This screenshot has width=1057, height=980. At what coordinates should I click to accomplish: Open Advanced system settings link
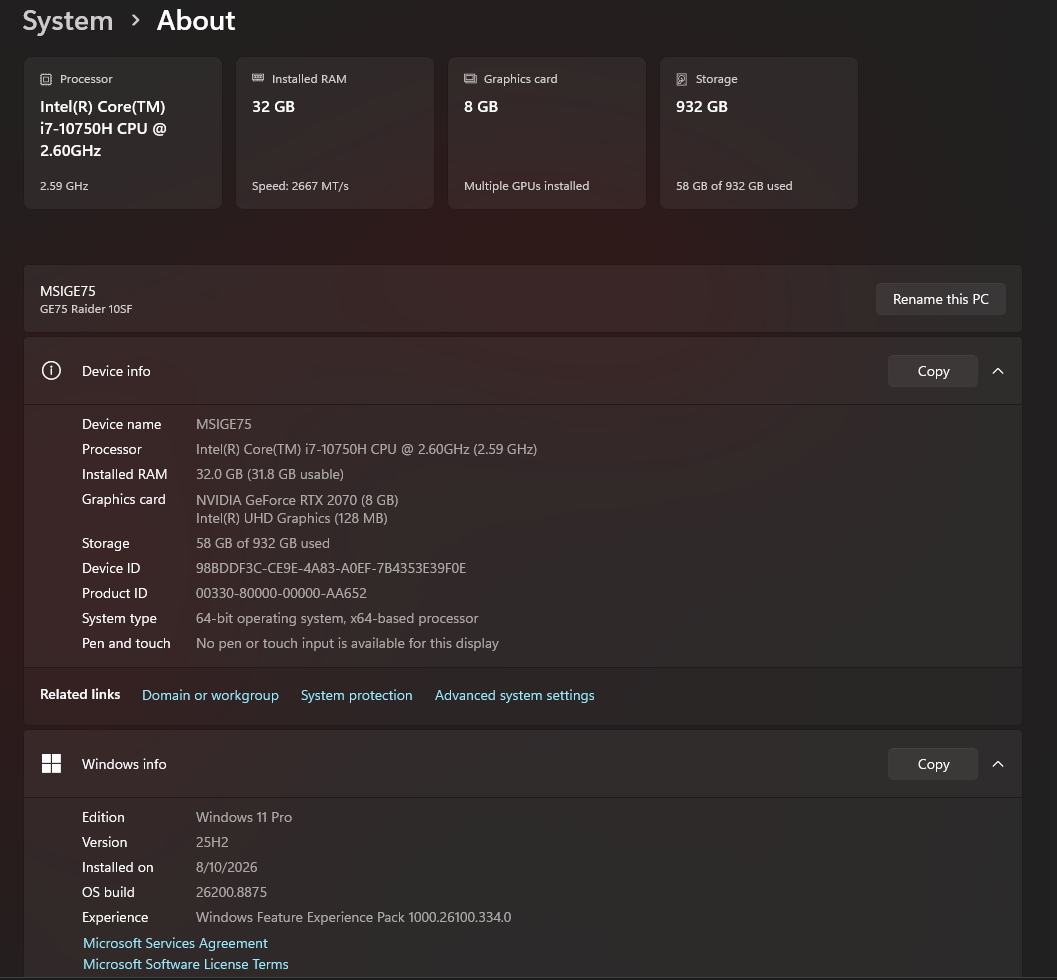(x=514, y=695)
